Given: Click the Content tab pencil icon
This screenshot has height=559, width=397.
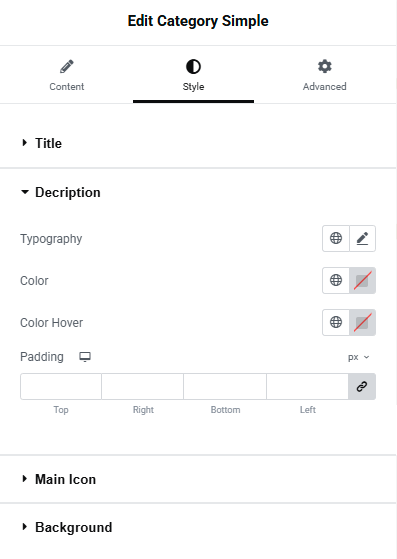Looking at the screenshot, I should point(67,66).
